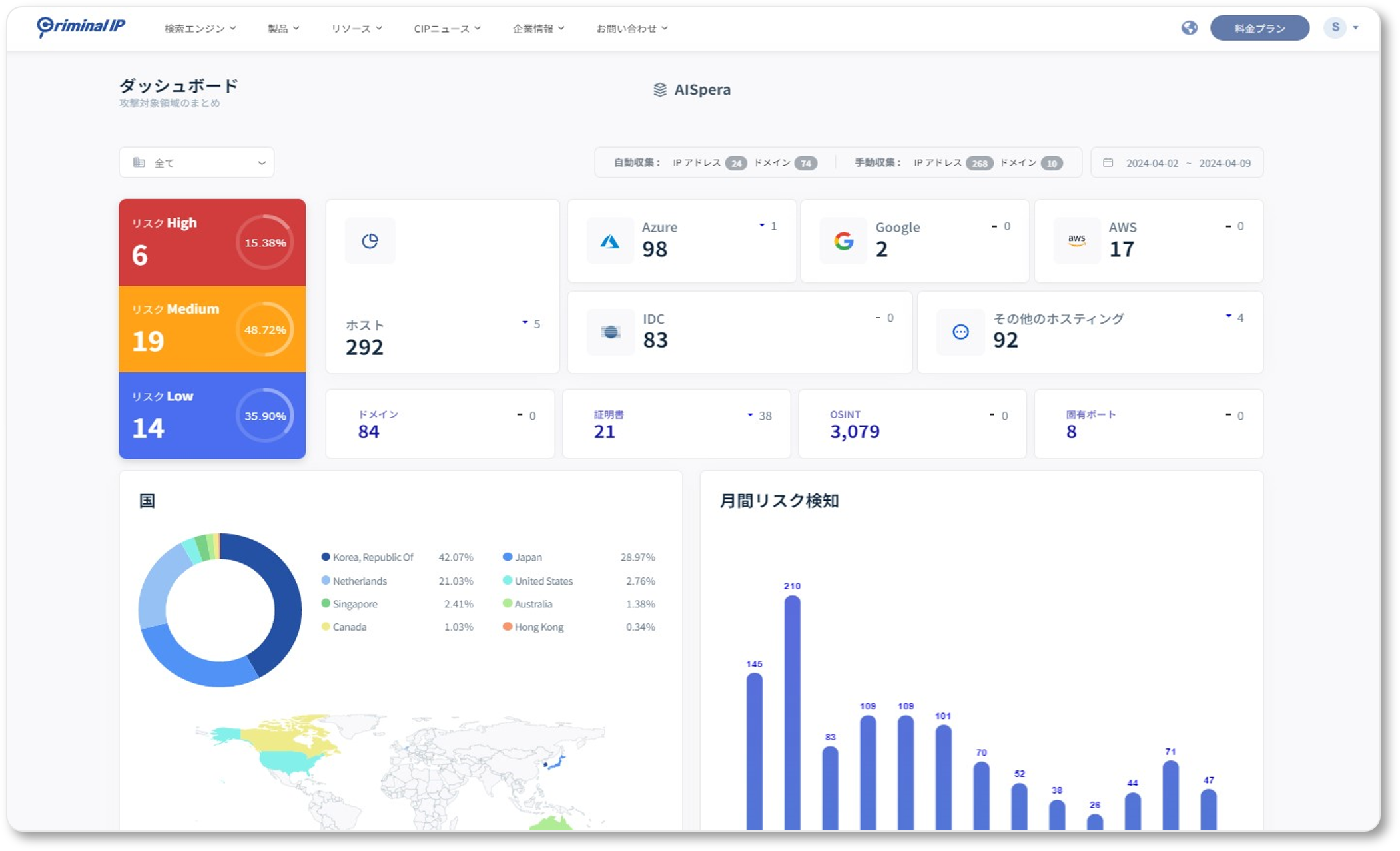This screenshot has height=851, width=1400.
Task: Expand the 製品 menu
Action: click(x=283, y=29)
